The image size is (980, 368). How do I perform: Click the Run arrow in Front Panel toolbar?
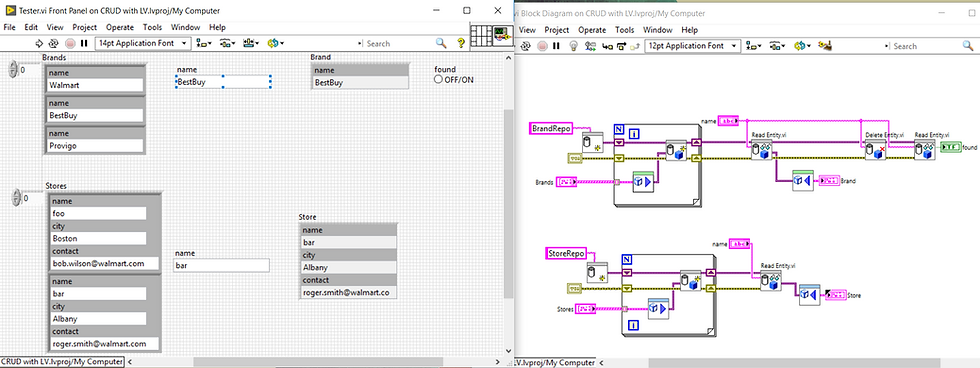[39, 43]
